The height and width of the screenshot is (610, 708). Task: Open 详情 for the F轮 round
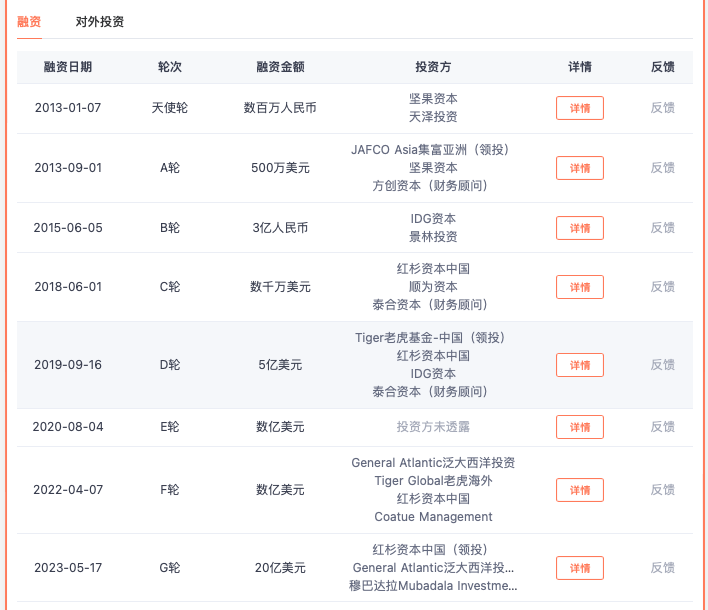[579, 490]
